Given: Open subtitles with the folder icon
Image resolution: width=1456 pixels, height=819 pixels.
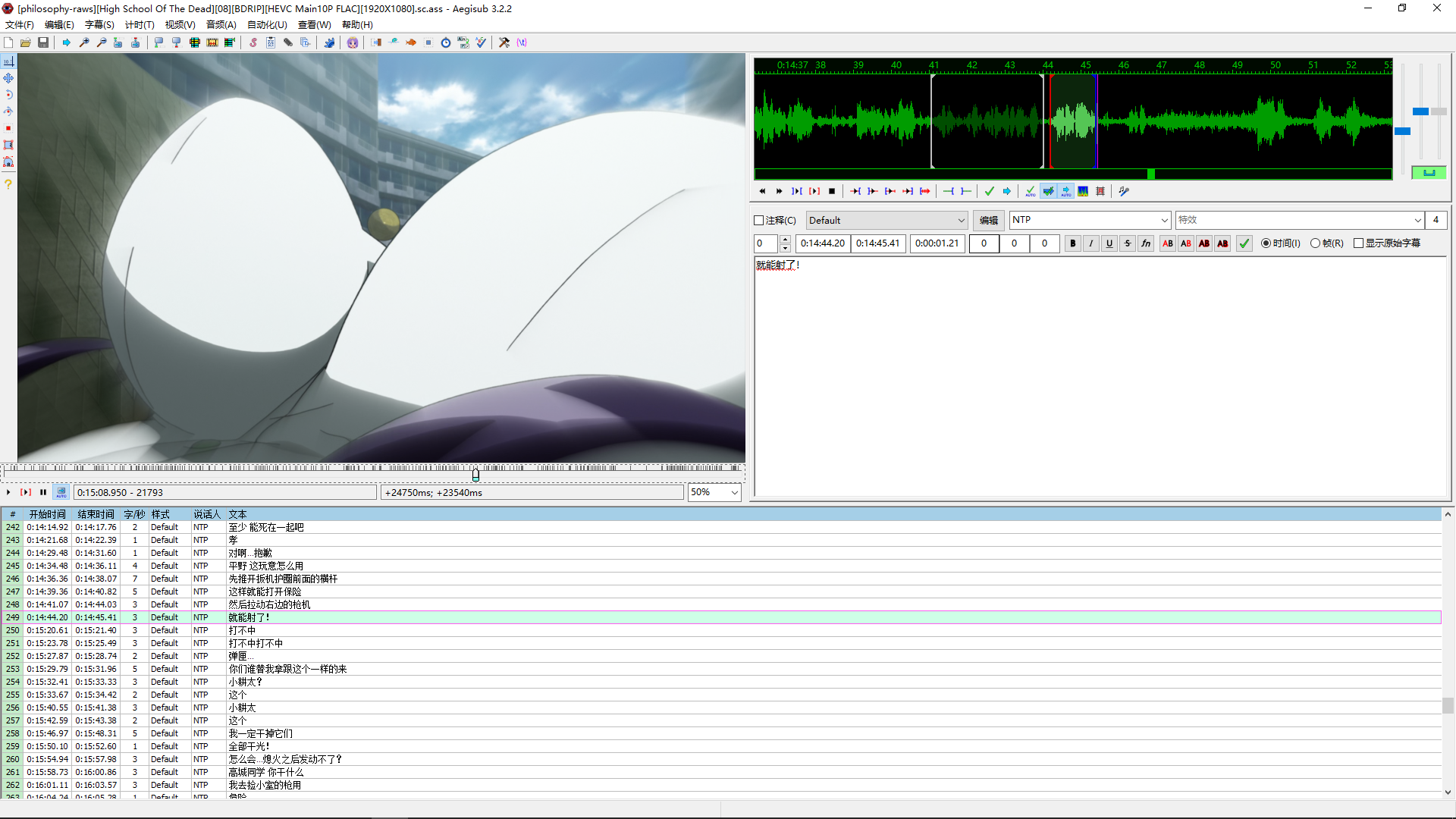Looking at the screenshot, I should point(26,42).
